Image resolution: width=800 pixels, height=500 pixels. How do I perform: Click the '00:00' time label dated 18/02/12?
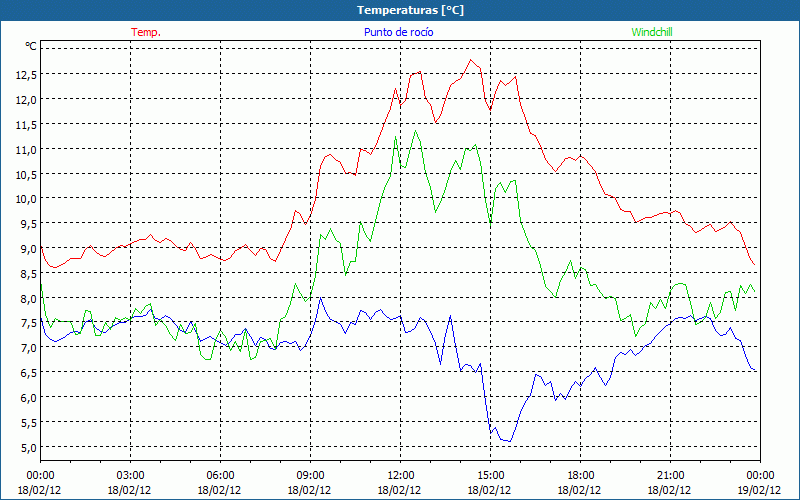(x=40, y=476)
